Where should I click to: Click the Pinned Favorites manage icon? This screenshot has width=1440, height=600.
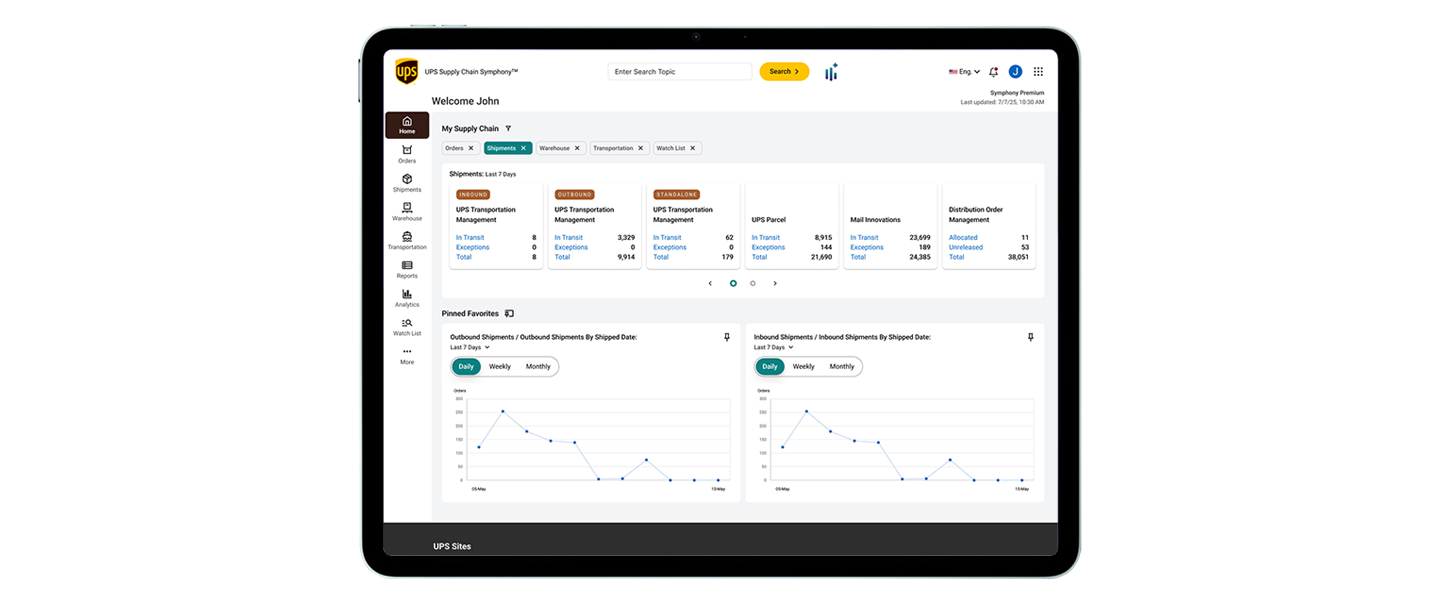pyautogui.click(x=509, y=313)
